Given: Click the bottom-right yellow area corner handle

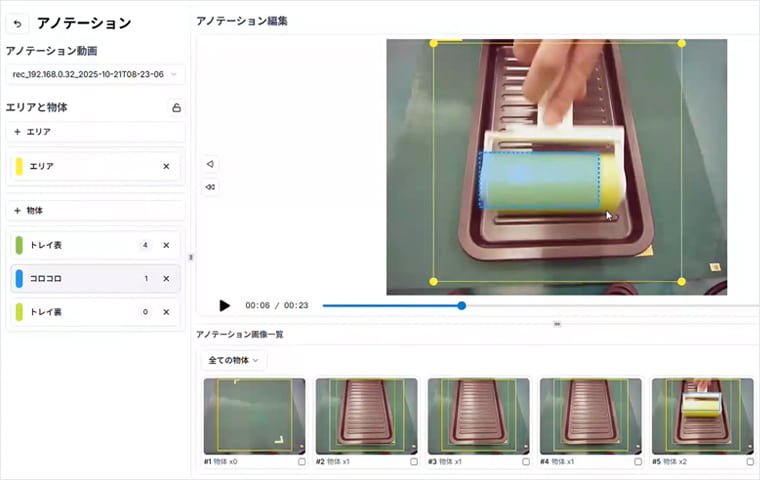Looking at the screenshot, I should click(681, 282).
